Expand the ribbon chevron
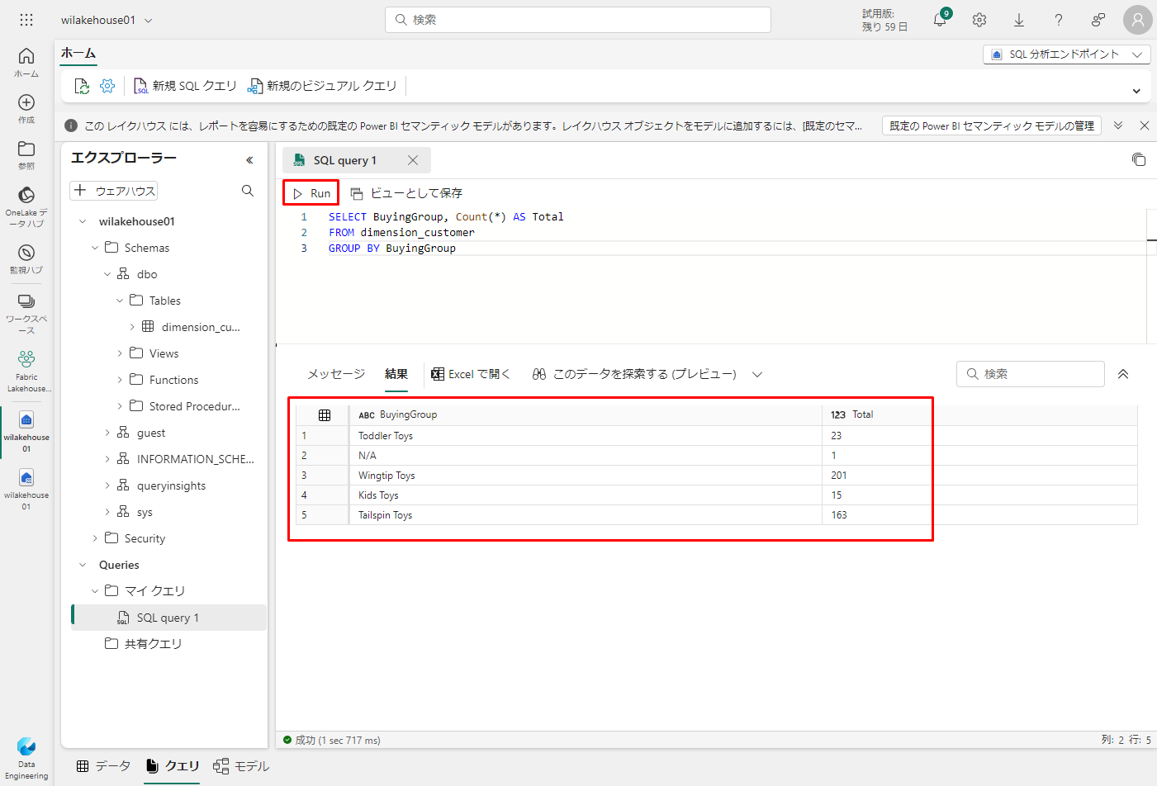1157x786 pixels. pos(1136,91)
